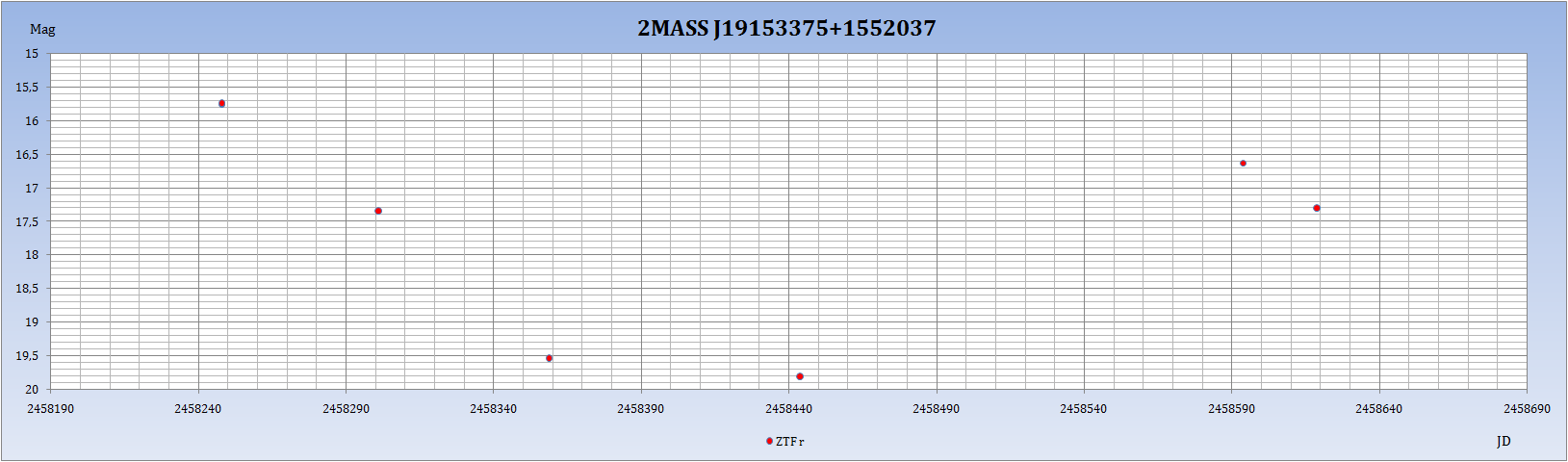1568x462 pixels.
Task: Select the chart title 2MASS J19153375+1552037
Action: coord(786,28)
